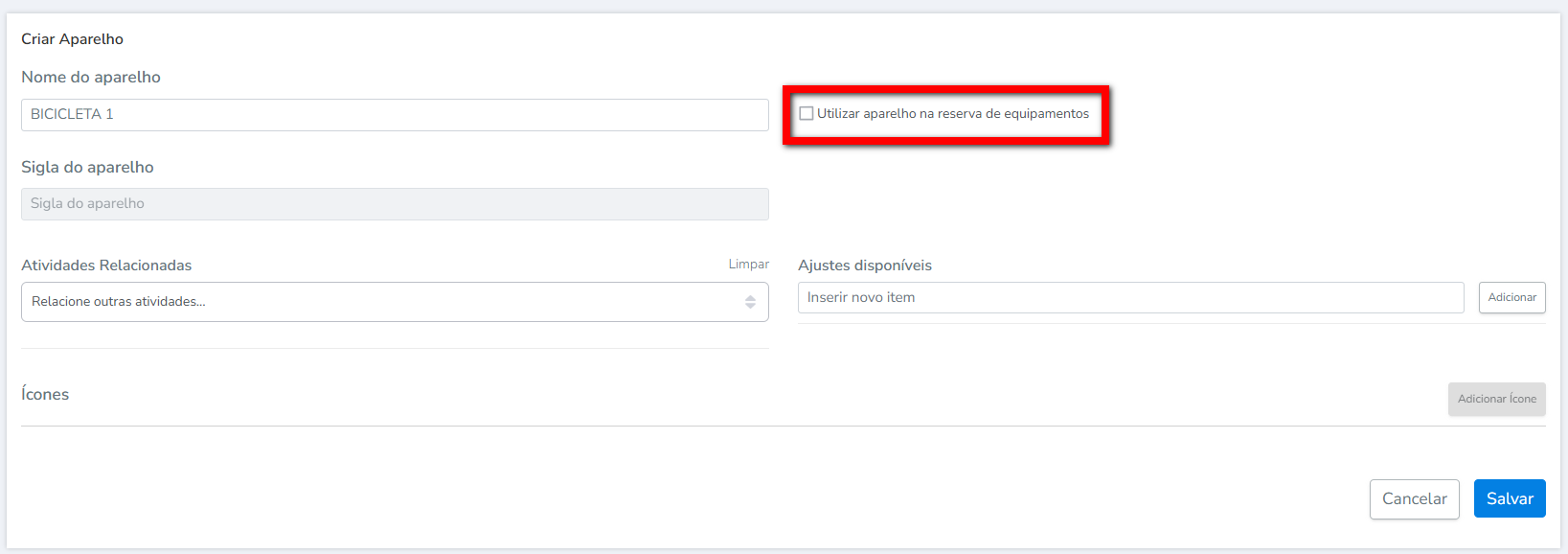Click the Adicionar button for ajustes
The width and height of the screenshot is (1568, 554).
pos(1511,297)
